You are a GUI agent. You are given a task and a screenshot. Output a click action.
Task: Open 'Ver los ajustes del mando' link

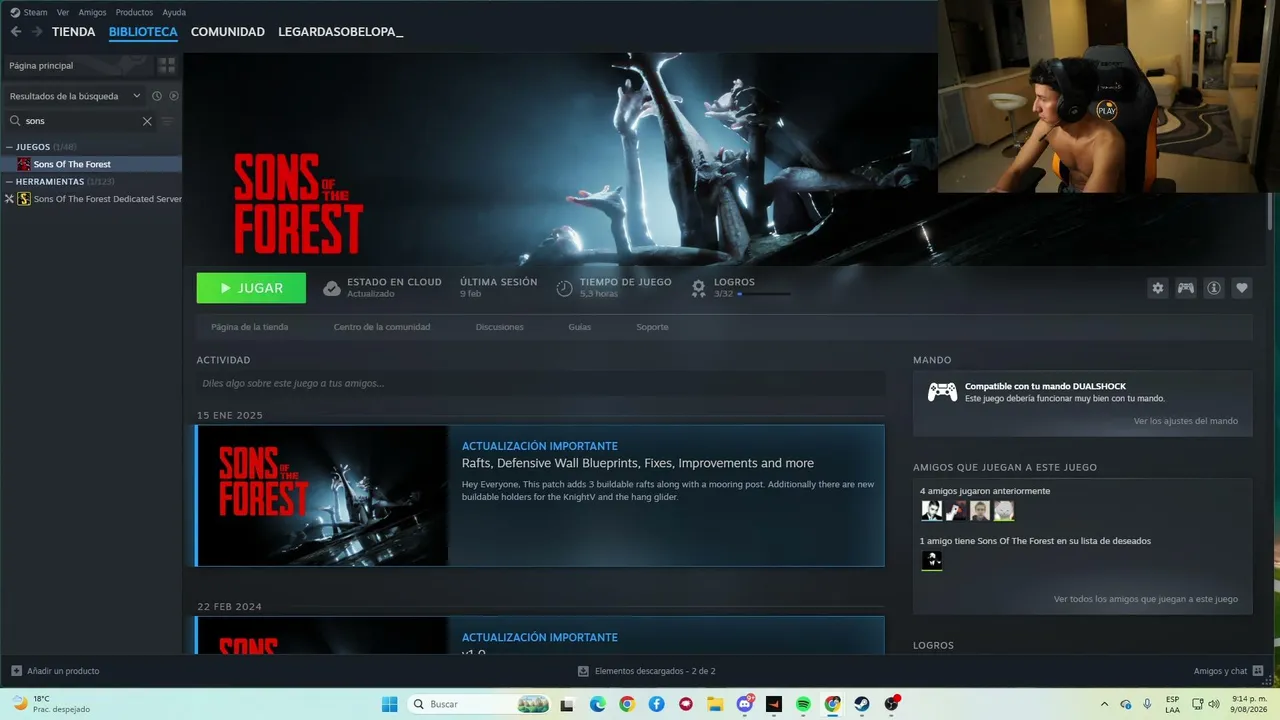point(1186,421)
